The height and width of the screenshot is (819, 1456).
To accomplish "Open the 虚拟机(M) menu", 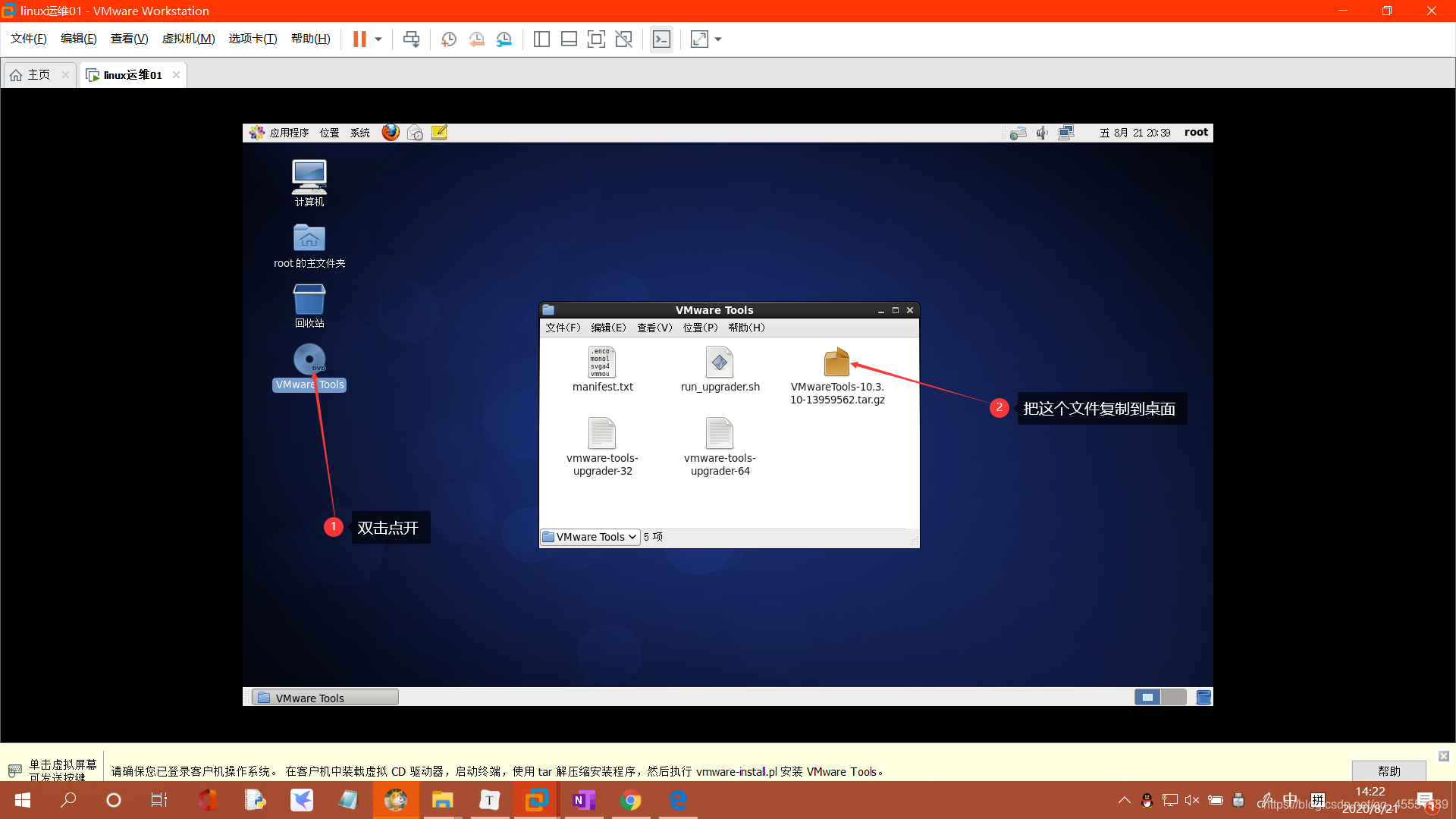I will (x=188, y=39).
